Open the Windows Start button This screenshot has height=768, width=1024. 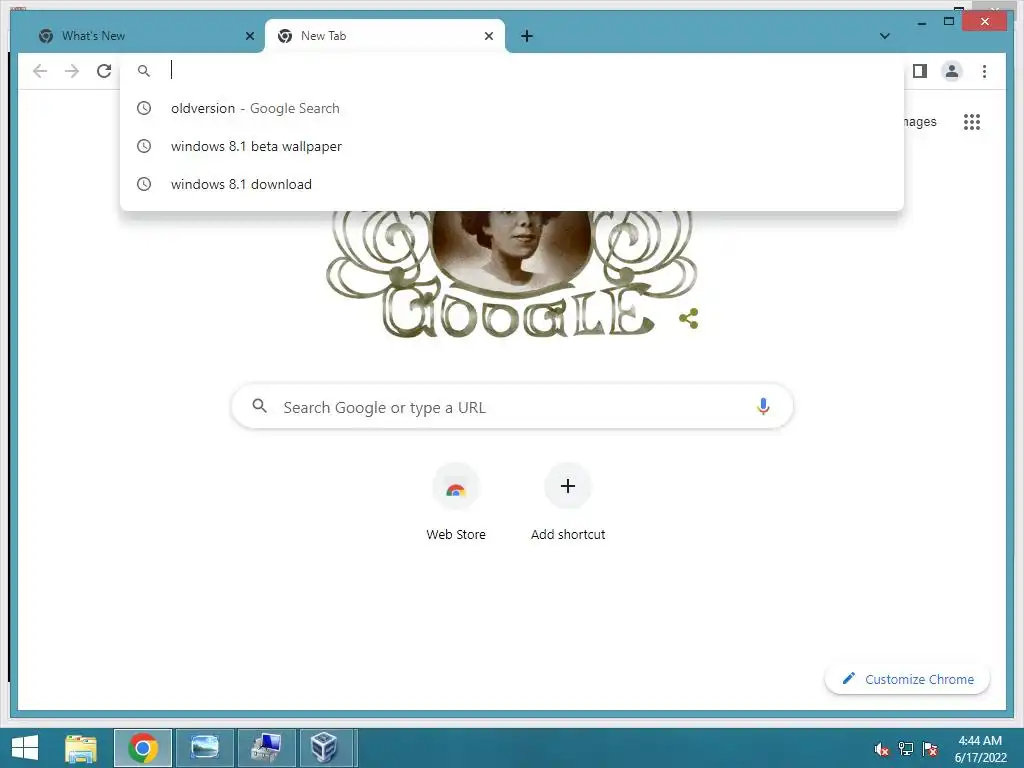(25, 748)
